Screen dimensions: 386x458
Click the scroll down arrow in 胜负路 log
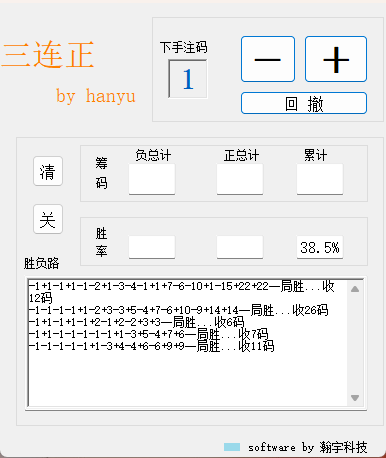point(355,398)
